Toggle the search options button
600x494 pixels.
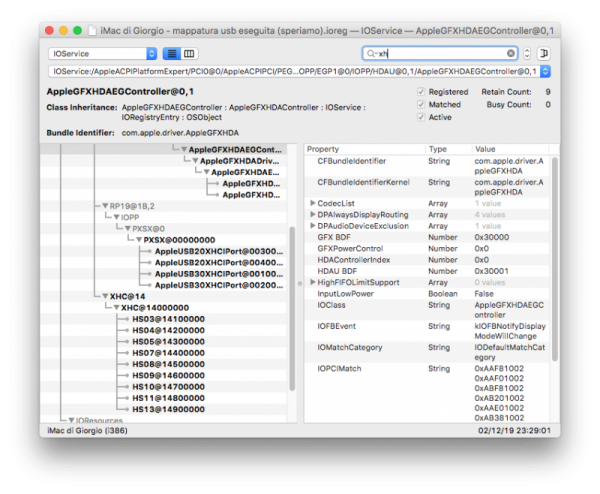click(544, 53)
